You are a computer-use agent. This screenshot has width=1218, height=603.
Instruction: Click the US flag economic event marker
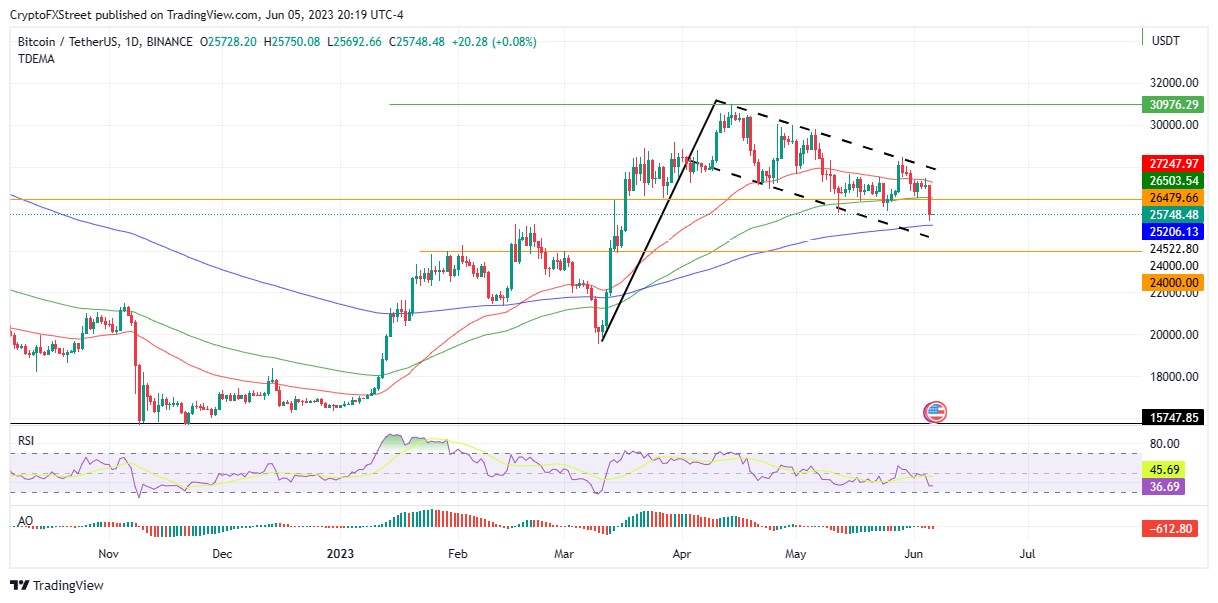936,411
